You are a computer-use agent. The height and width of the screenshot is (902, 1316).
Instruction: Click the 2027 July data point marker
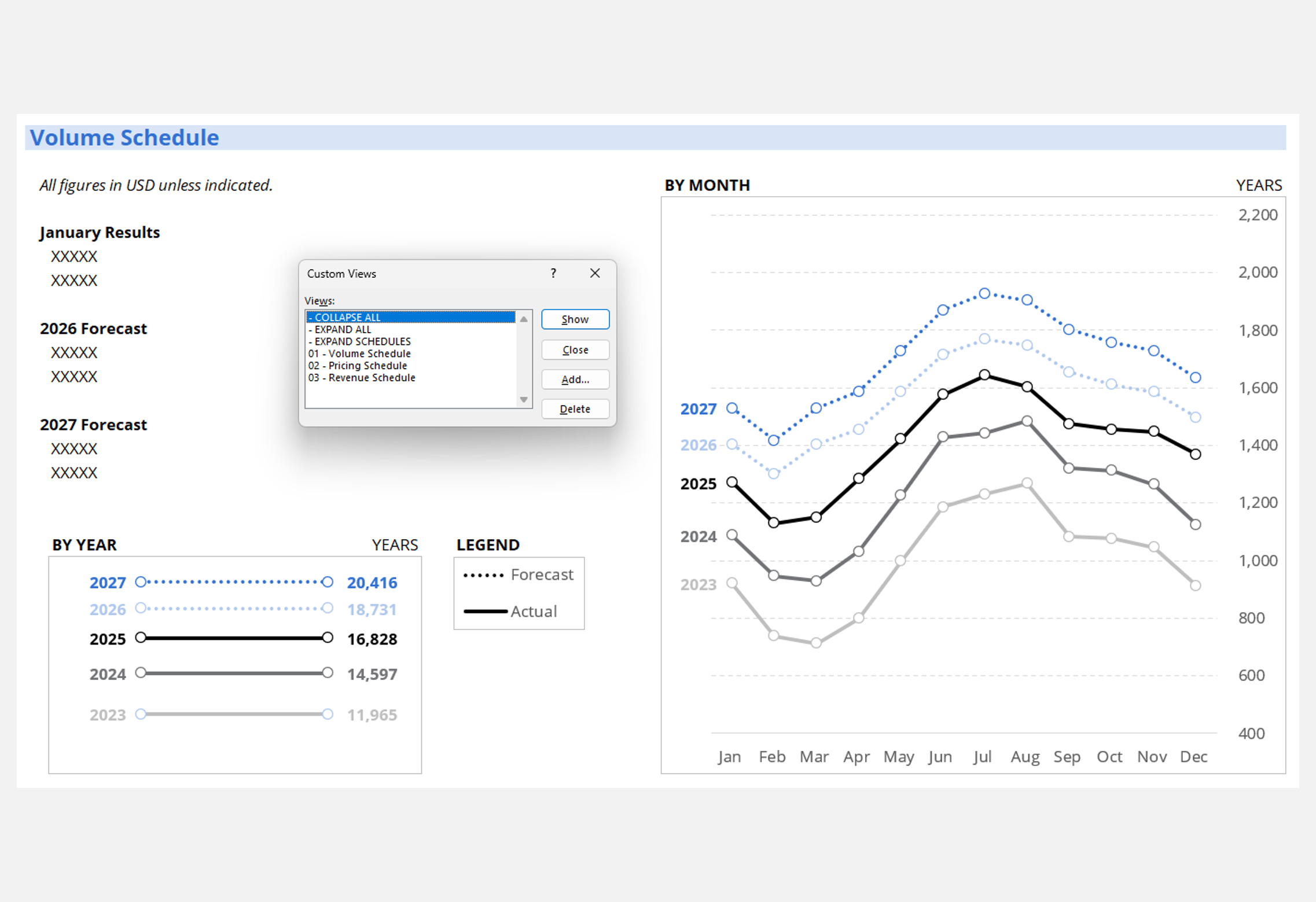coord(984,294)
